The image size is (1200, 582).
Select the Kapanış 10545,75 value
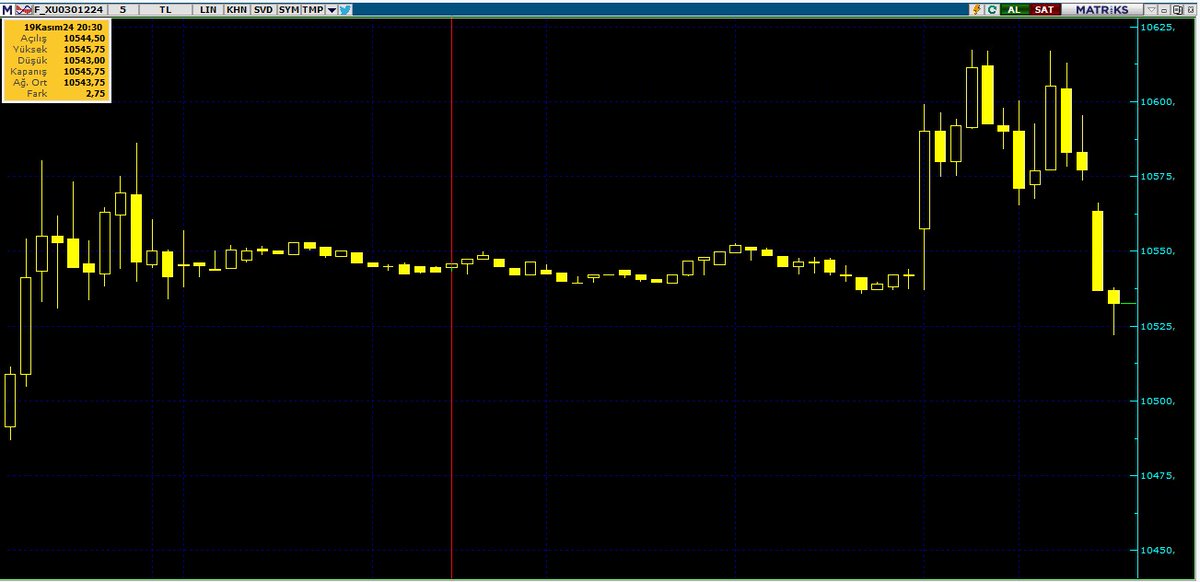83,72
